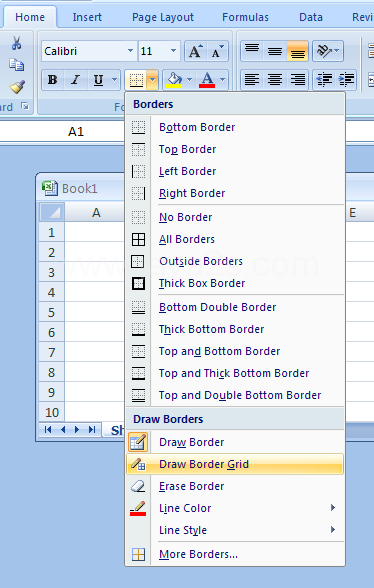Apply Right Border option
374x588 pixels.
point(235,194)
